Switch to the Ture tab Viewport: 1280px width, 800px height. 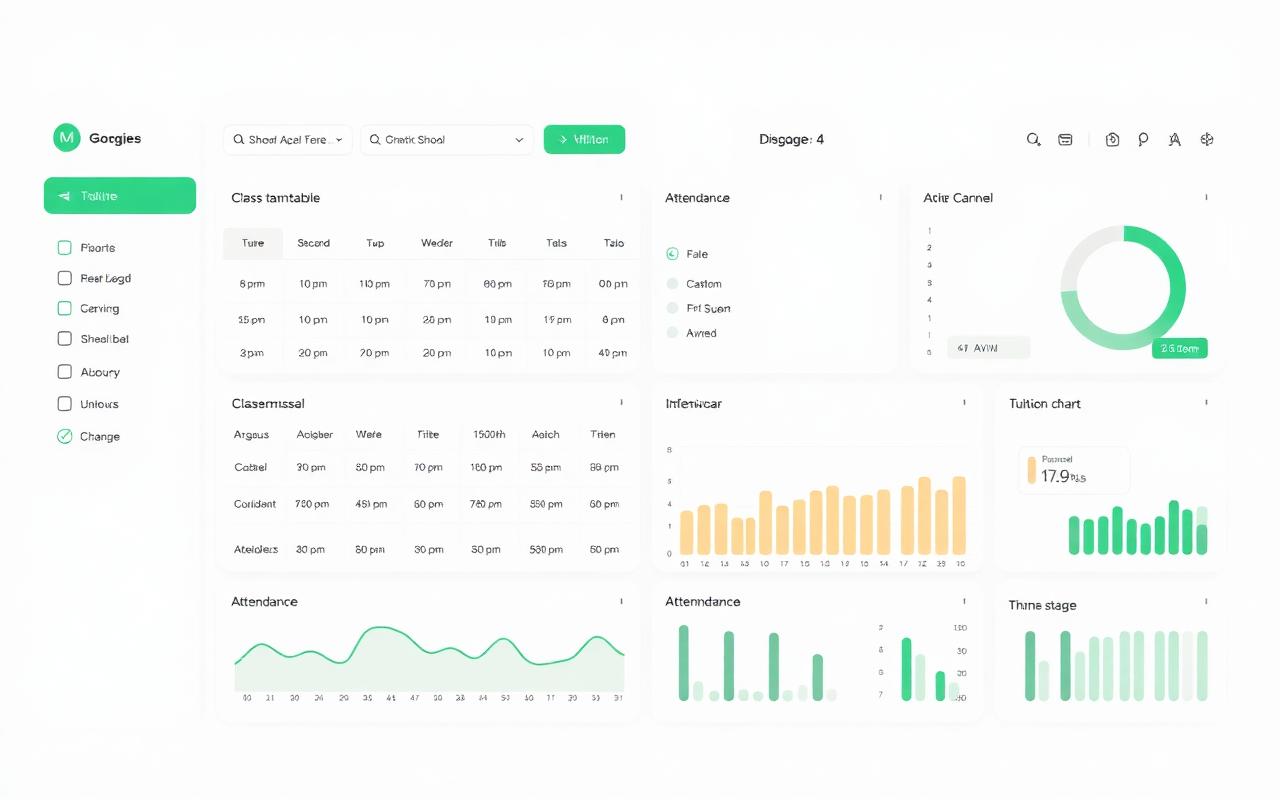[x=253, y=243]
